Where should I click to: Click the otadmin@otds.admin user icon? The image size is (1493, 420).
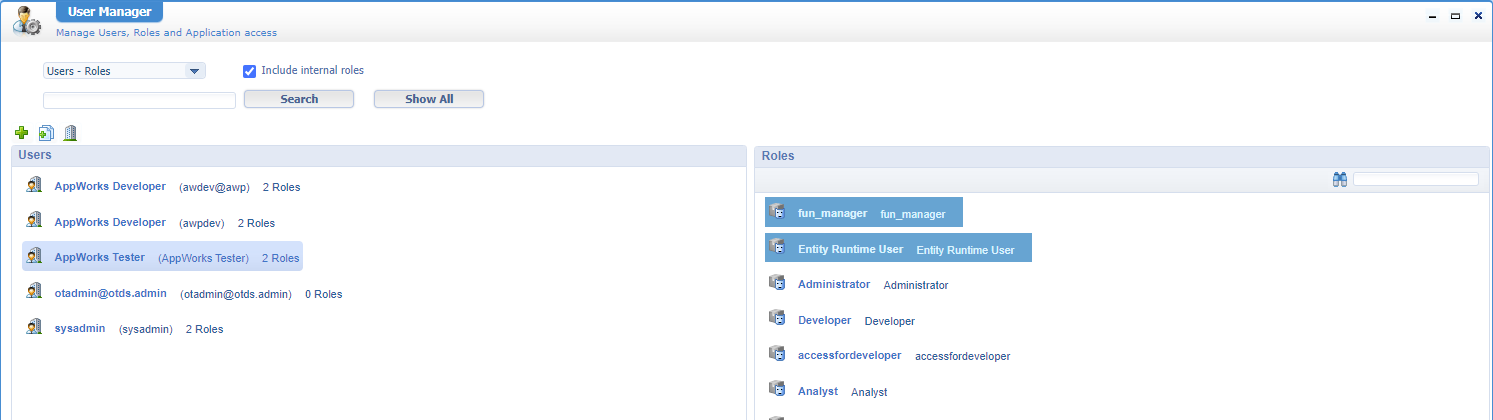pos(34,293)
